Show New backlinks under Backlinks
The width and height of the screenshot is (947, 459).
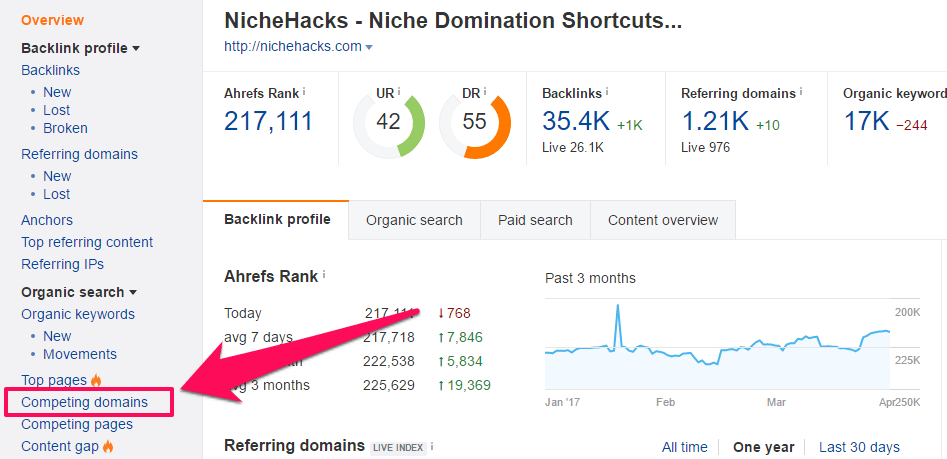(57, 92)
